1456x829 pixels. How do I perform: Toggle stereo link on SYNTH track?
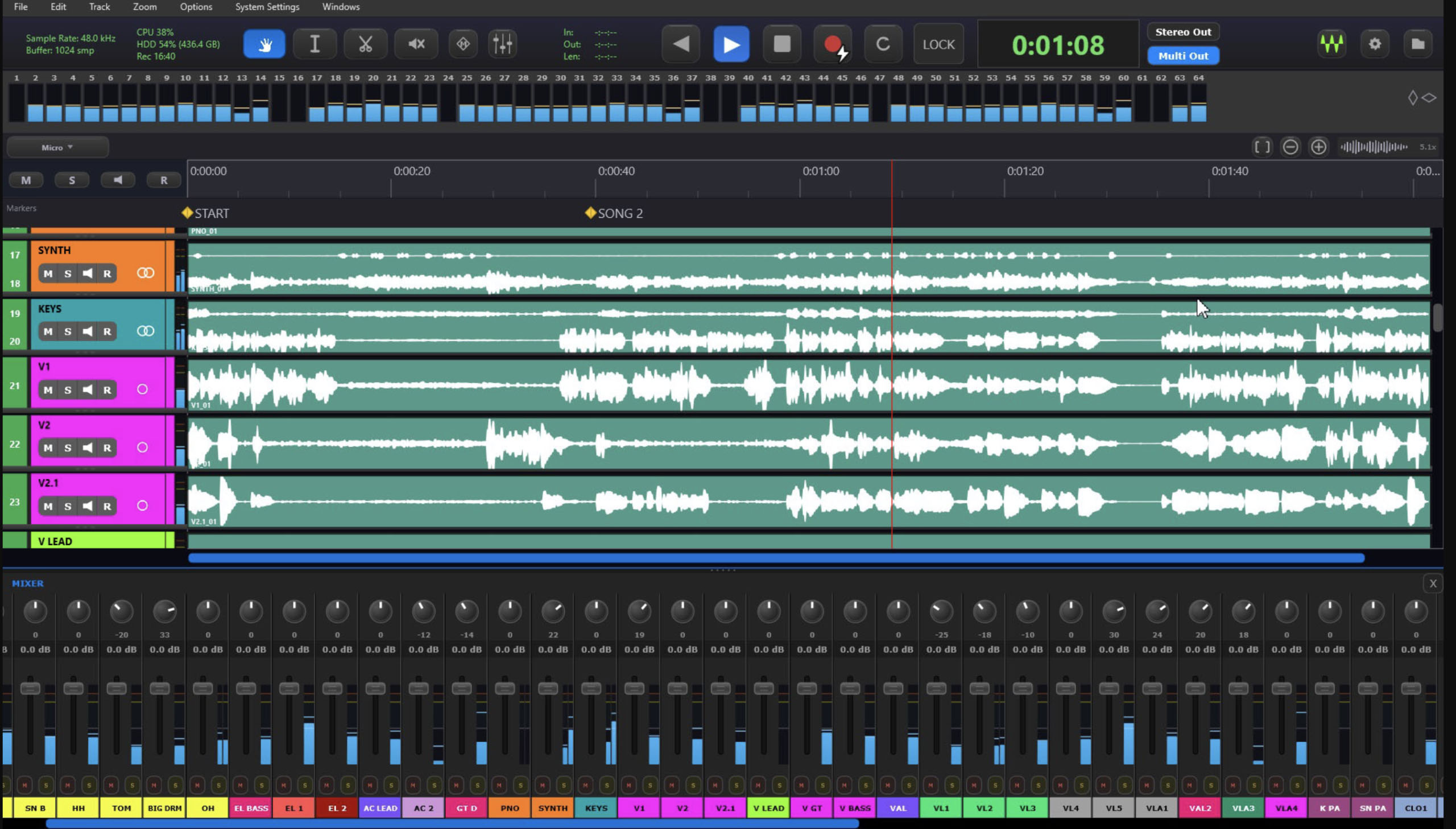click(145, 273)
